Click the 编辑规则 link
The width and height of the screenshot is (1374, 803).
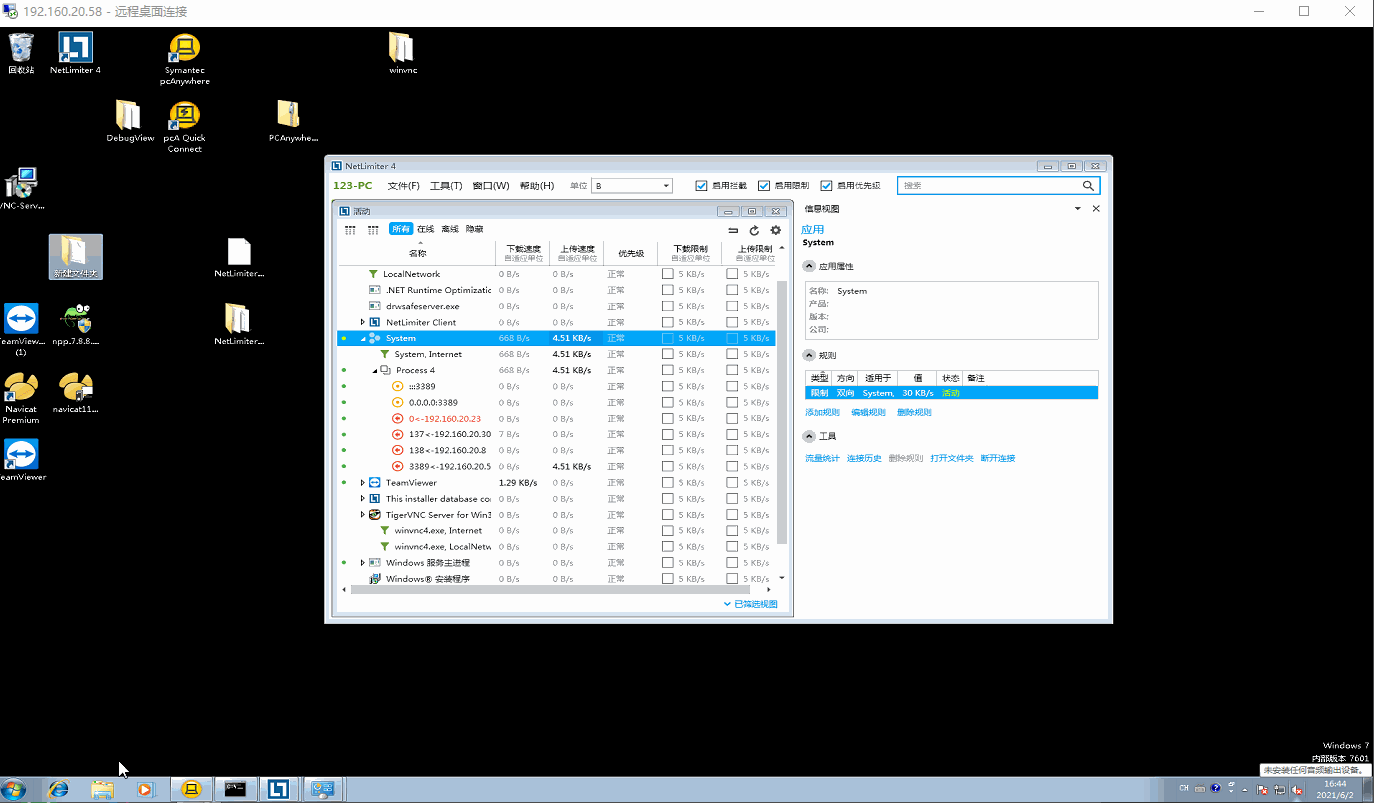coord(868,413)
